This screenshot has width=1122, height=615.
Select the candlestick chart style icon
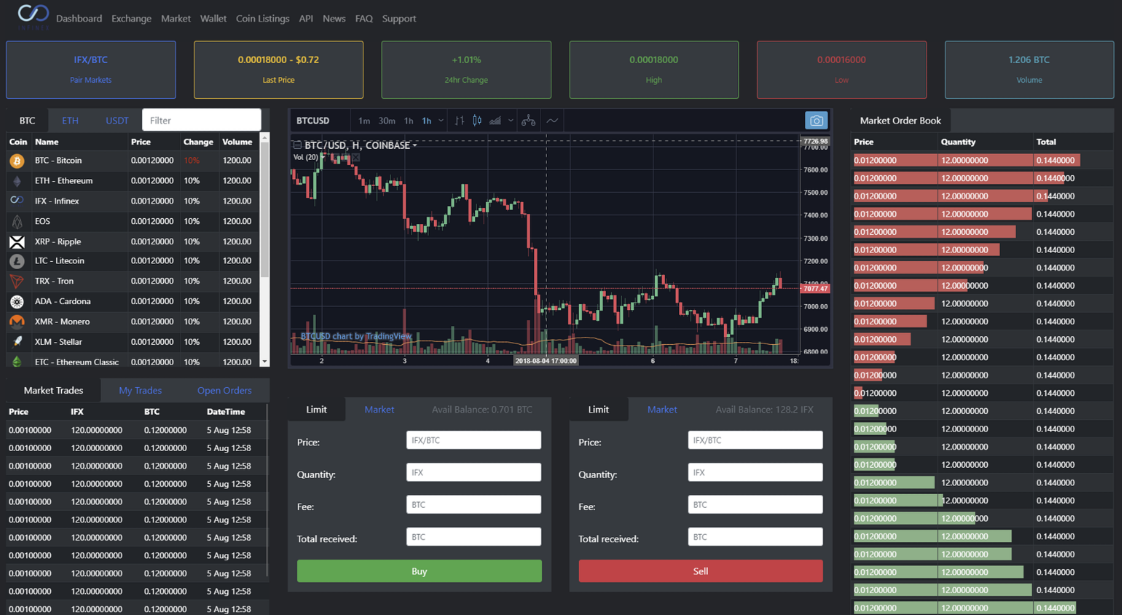pos(477,120)
